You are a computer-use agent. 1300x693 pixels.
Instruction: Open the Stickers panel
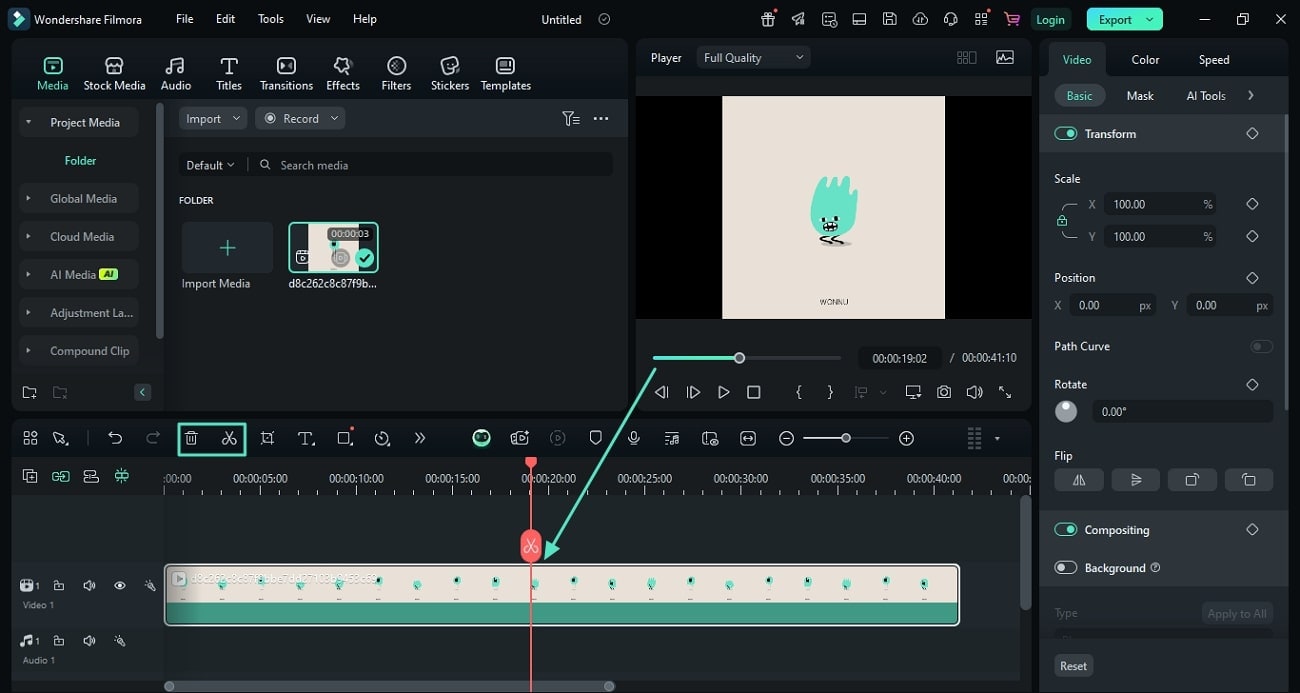pos(450,74)
